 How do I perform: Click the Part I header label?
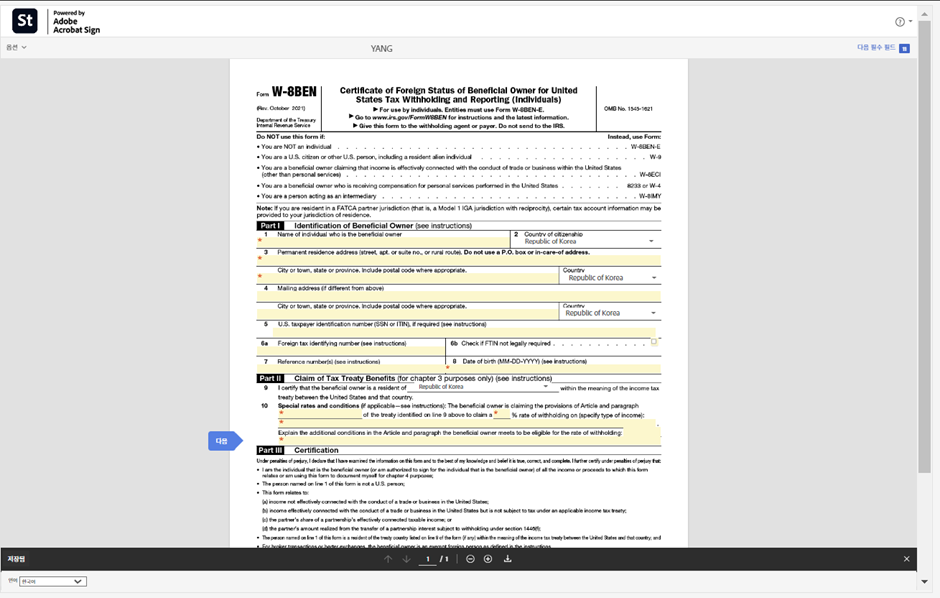click(x=269, y=226)
